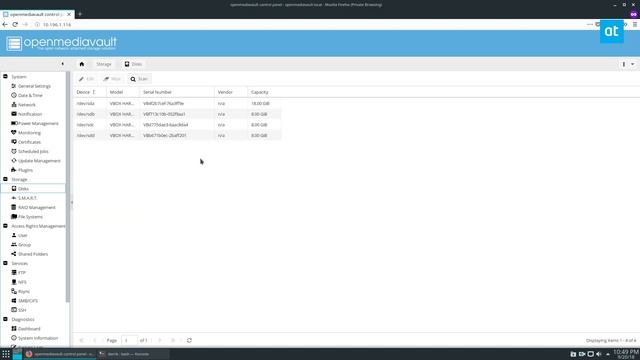Collapse the System tree section
Image resolution: width=640 pixels, height=360 pixels.
pos(5,76)
